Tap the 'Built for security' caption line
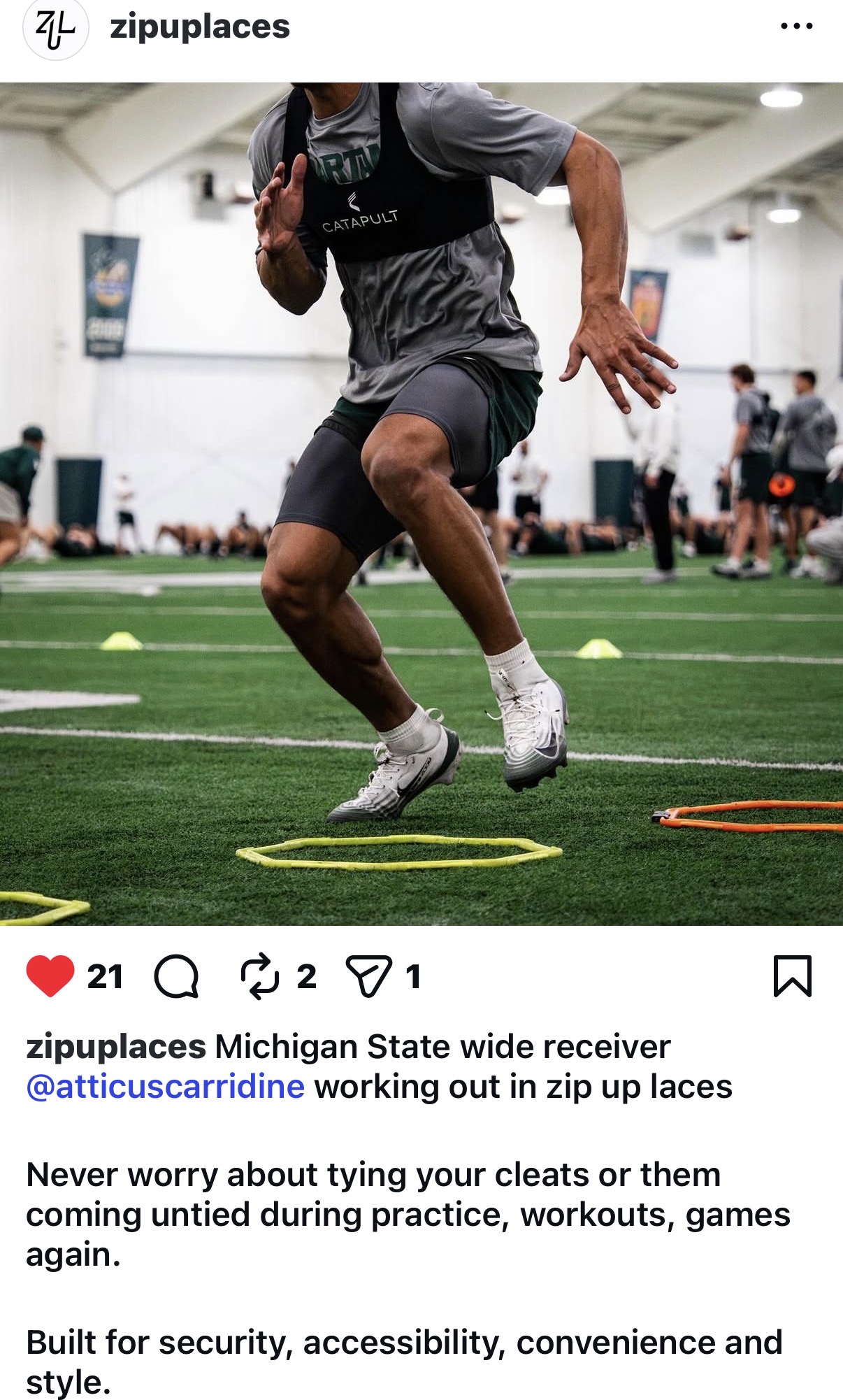 [404, 1362]
